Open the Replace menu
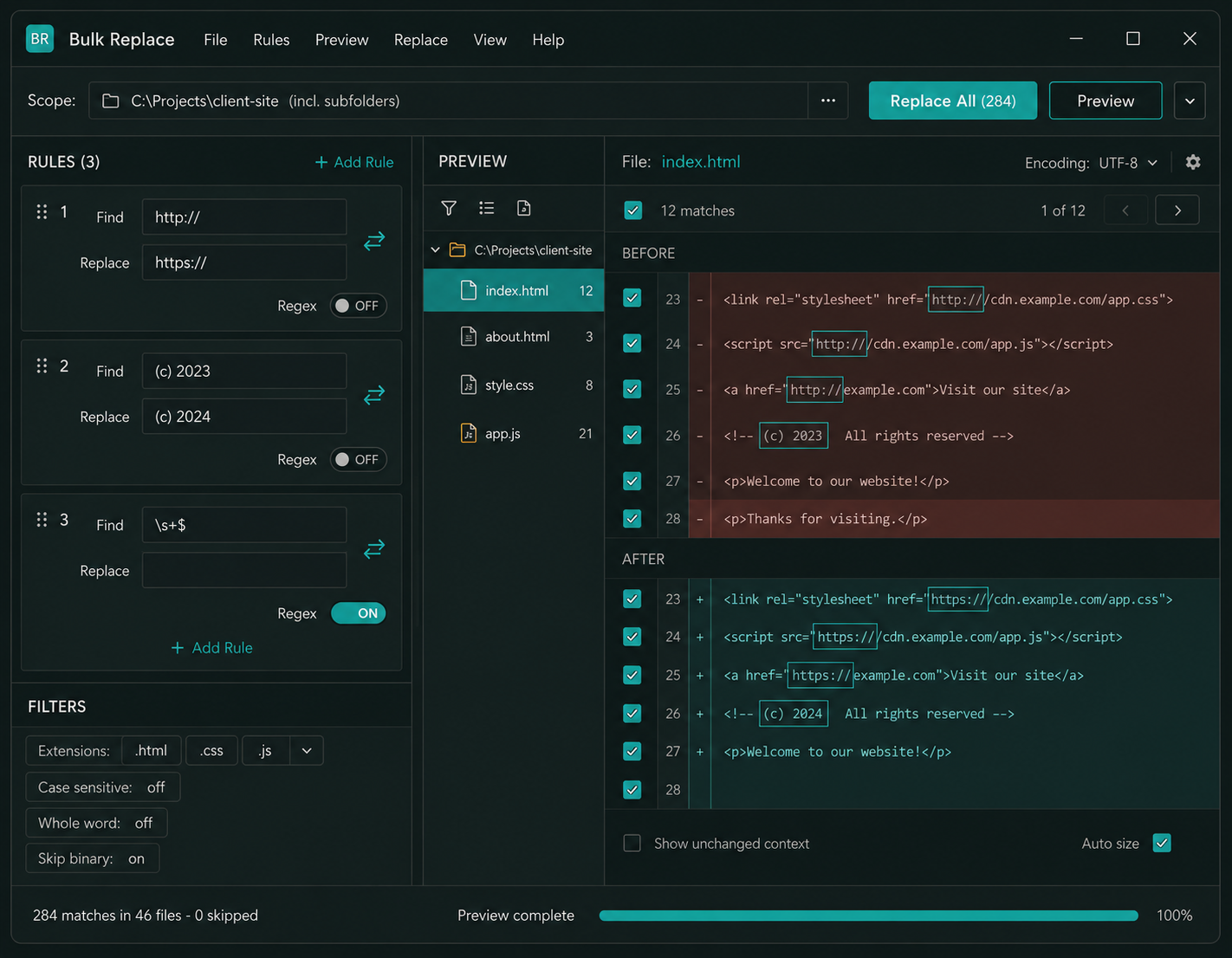 (420, 40)
